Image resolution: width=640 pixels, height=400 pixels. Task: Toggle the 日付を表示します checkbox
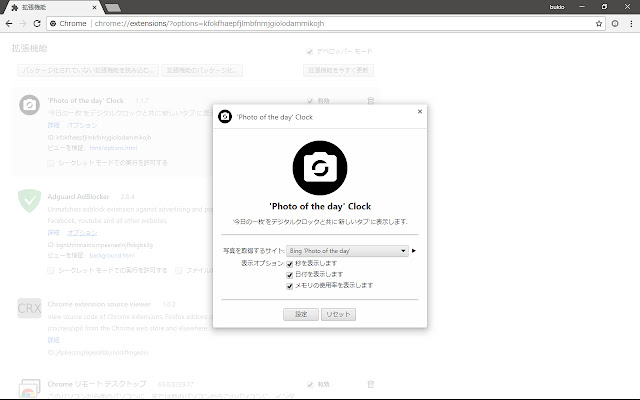pyautogui.click(x=289, y=275)
